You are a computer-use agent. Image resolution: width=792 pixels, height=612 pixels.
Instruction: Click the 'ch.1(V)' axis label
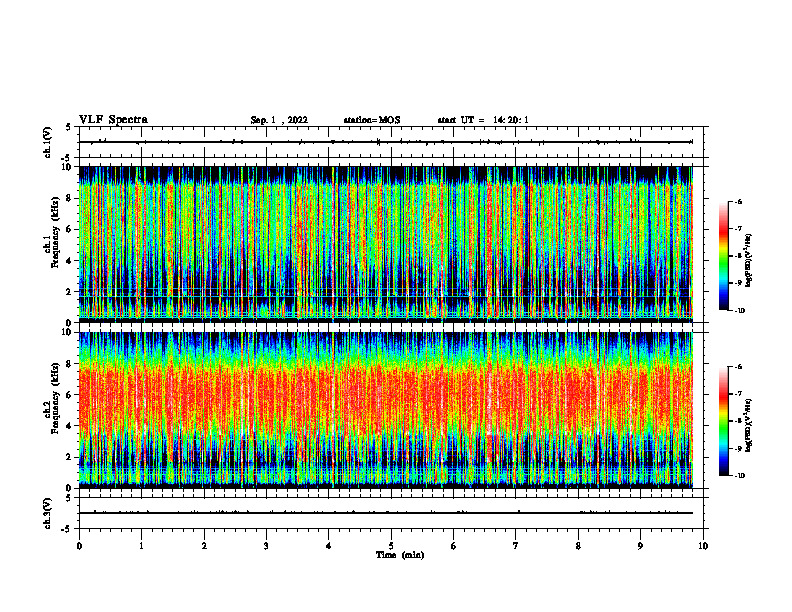coord(48,142)
